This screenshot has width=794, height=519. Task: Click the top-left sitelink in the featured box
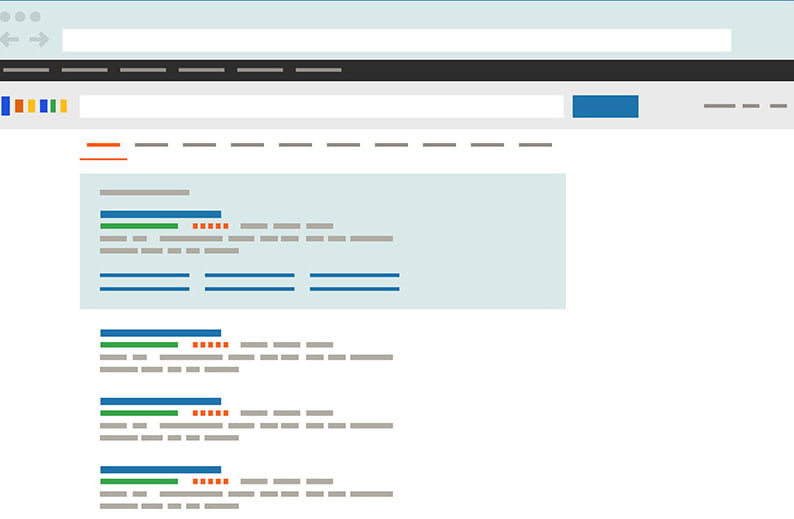pyautogui.click(x=145, y=275)
